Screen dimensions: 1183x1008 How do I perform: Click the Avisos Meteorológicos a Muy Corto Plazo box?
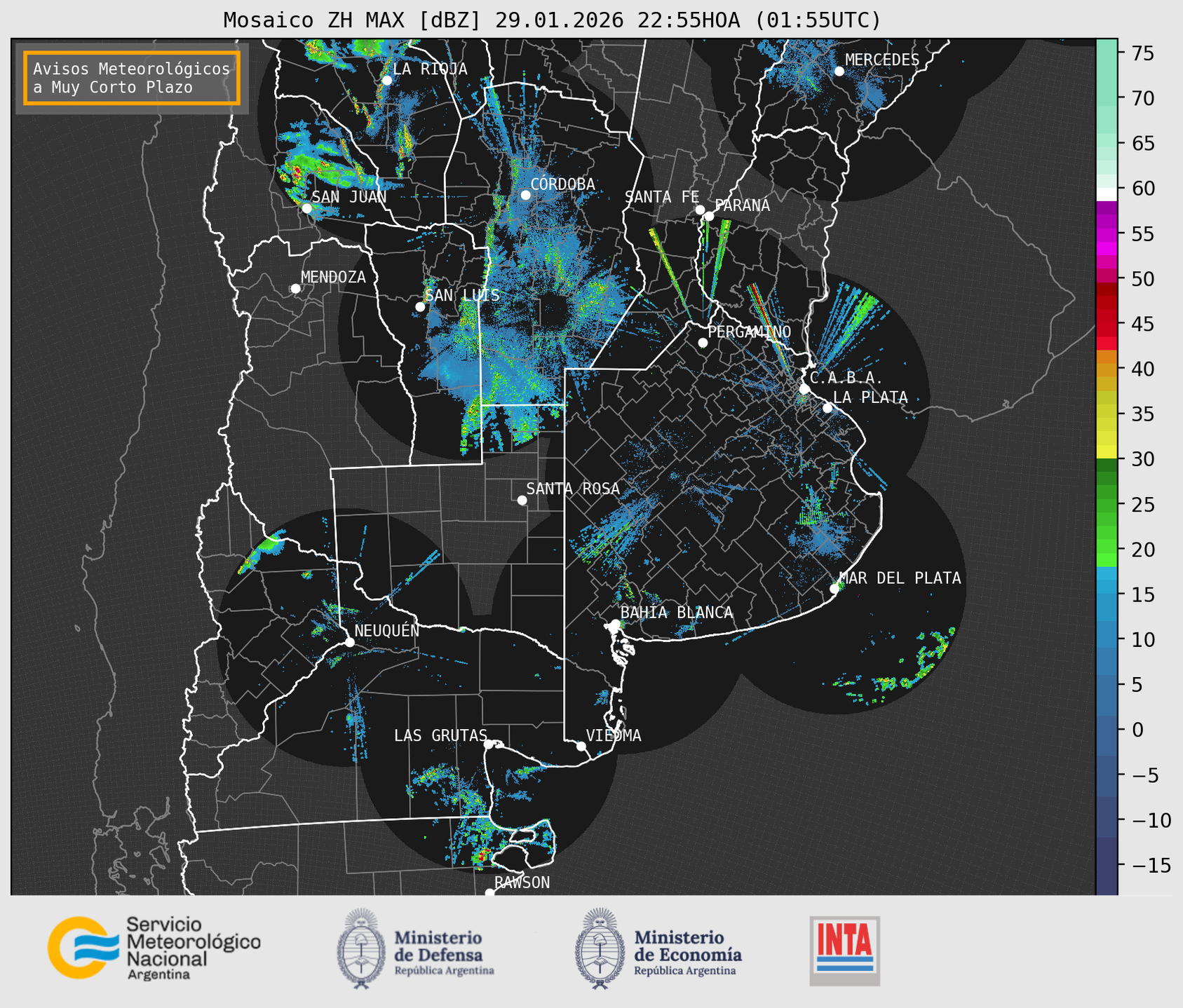click(132, 78)
